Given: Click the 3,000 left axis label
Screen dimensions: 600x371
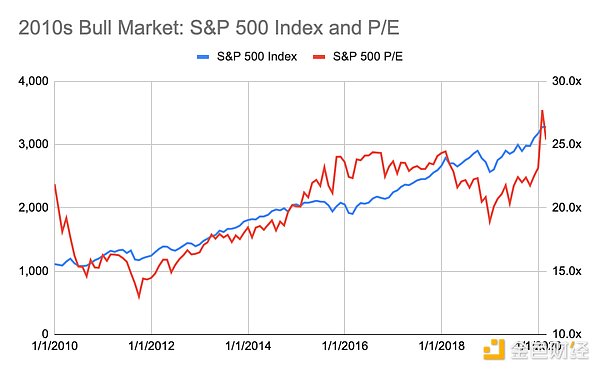Looking at the screenshot, I should click(x=34, y=144).
